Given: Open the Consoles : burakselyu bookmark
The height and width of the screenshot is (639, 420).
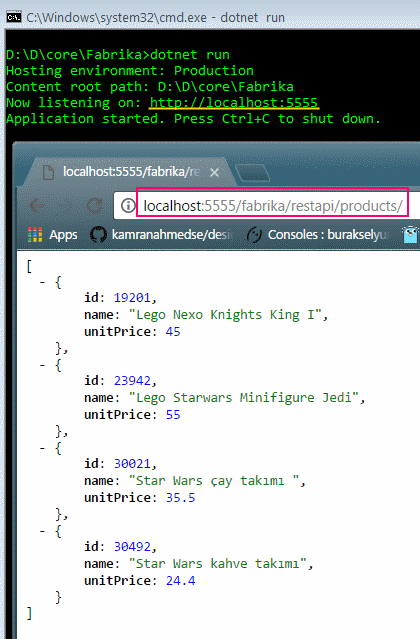Looking at the screenshot, I should 317,235.
